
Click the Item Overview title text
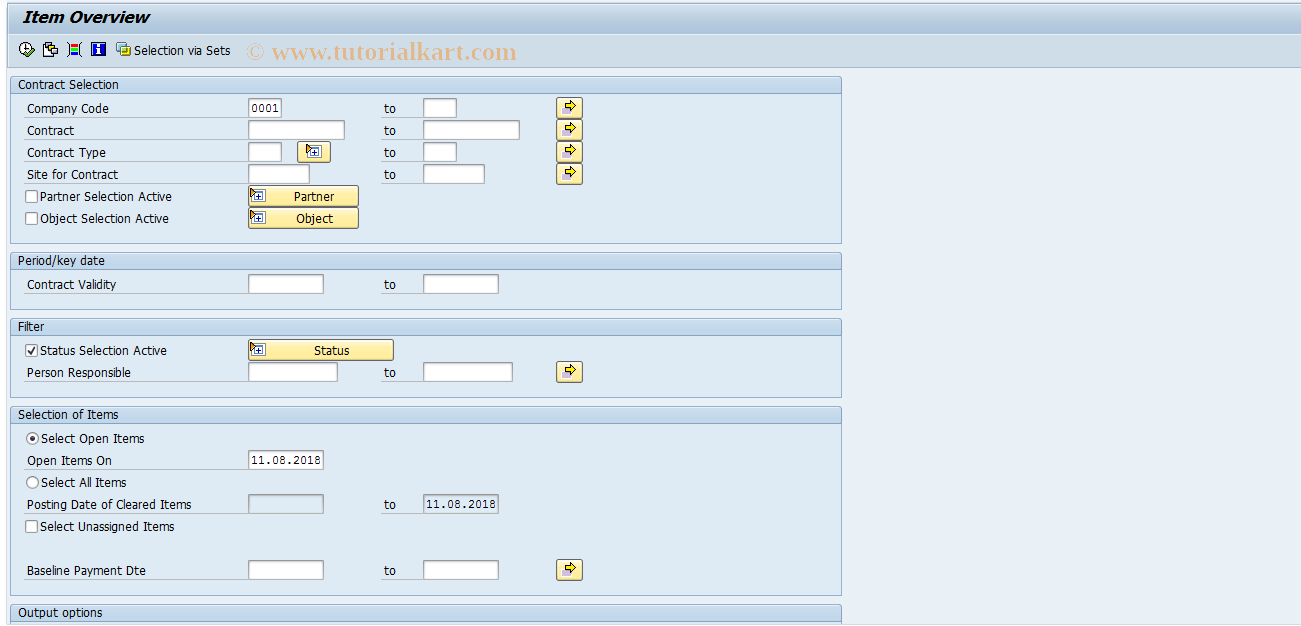tap(86, 17)
